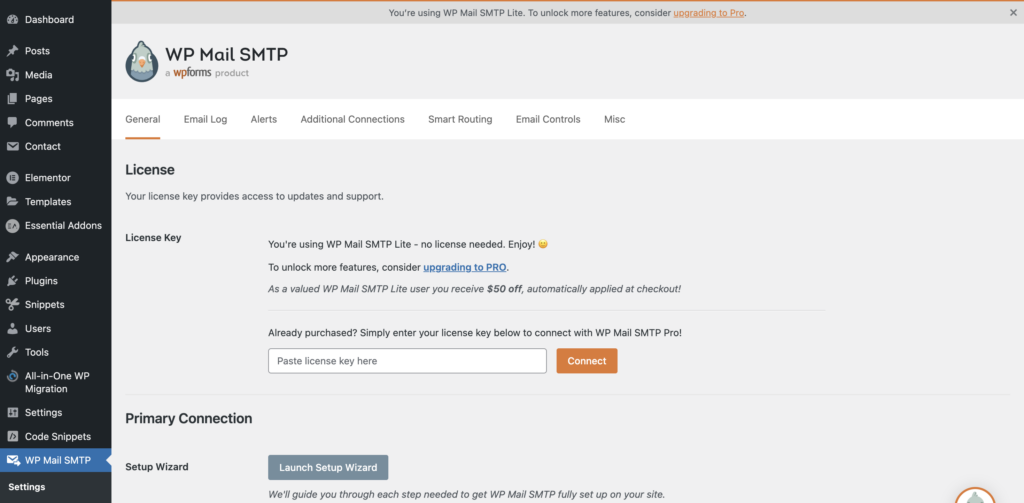Click the Plugins plug icon

(x=12, y=281)
